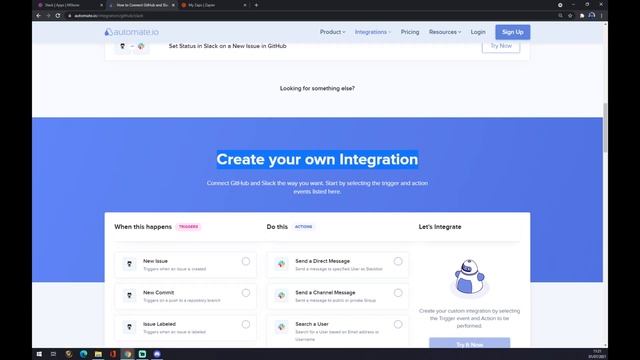Select the How to Connect GitHub browser tab
The image size is (640, 360).
click(141, 5)
